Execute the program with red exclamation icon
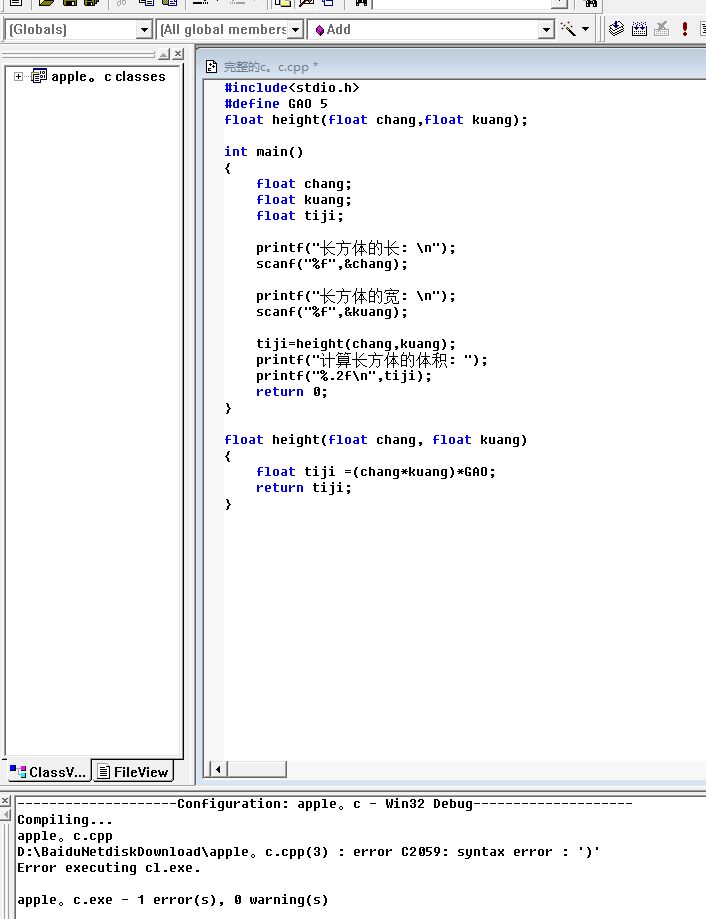 684,29
